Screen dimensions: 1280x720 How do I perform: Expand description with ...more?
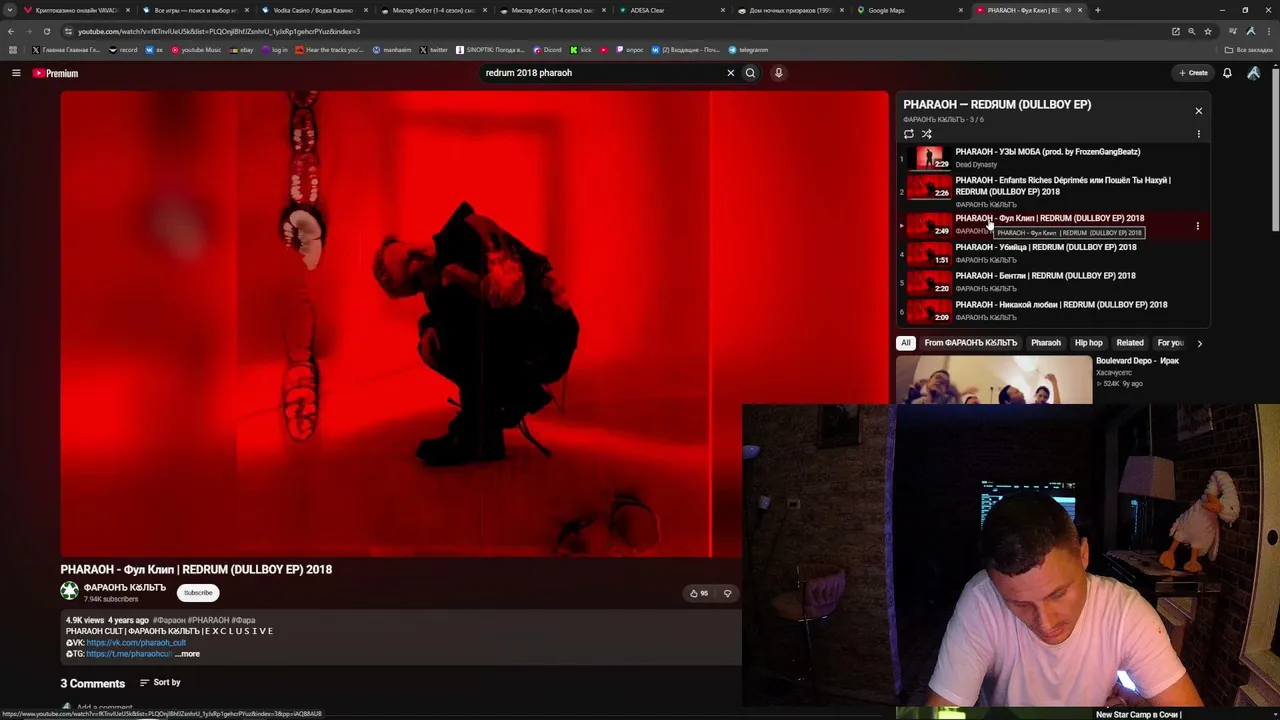[x=187, y=654]
